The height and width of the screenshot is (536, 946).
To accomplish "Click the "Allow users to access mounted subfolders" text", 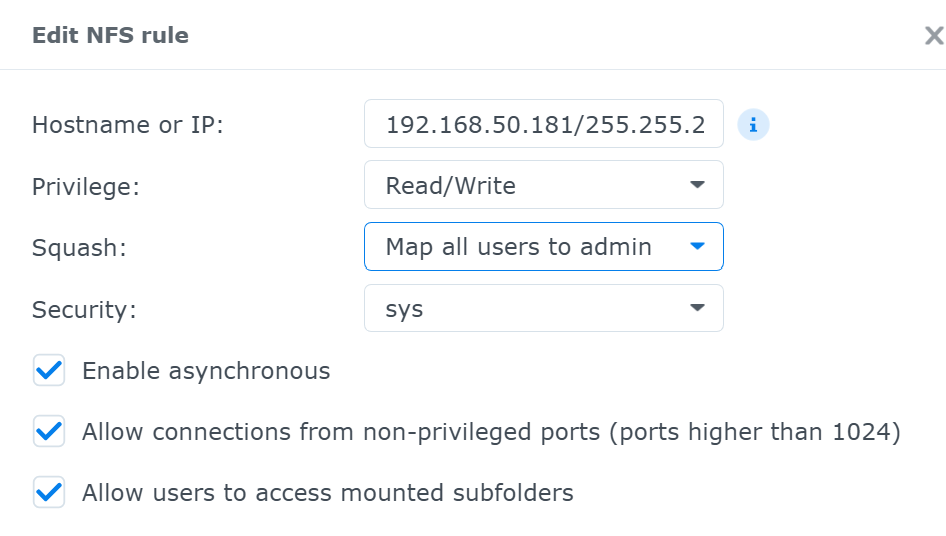I will tap(328, 493).
